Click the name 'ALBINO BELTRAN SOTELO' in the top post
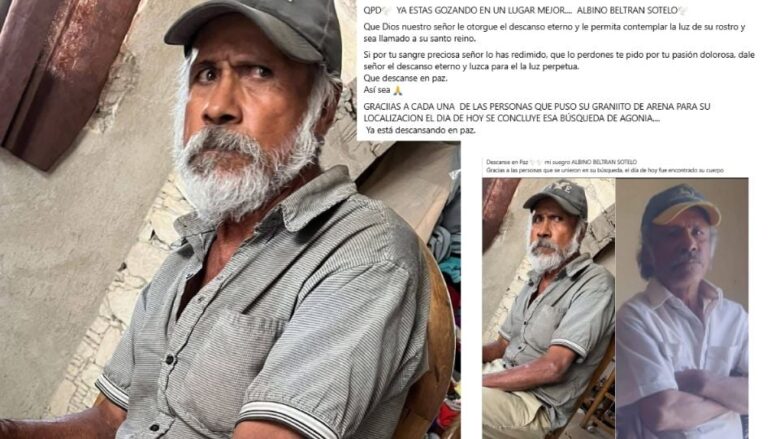Screen dimensions: 780x439 627,10
